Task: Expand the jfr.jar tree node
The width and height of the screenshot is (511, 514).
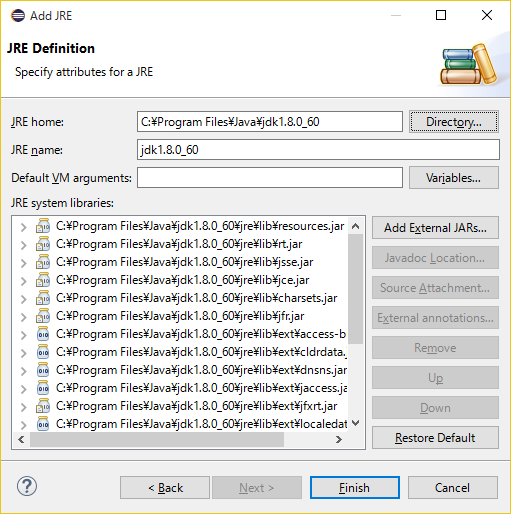Action: pyautogui.click(x=23, y=317)
